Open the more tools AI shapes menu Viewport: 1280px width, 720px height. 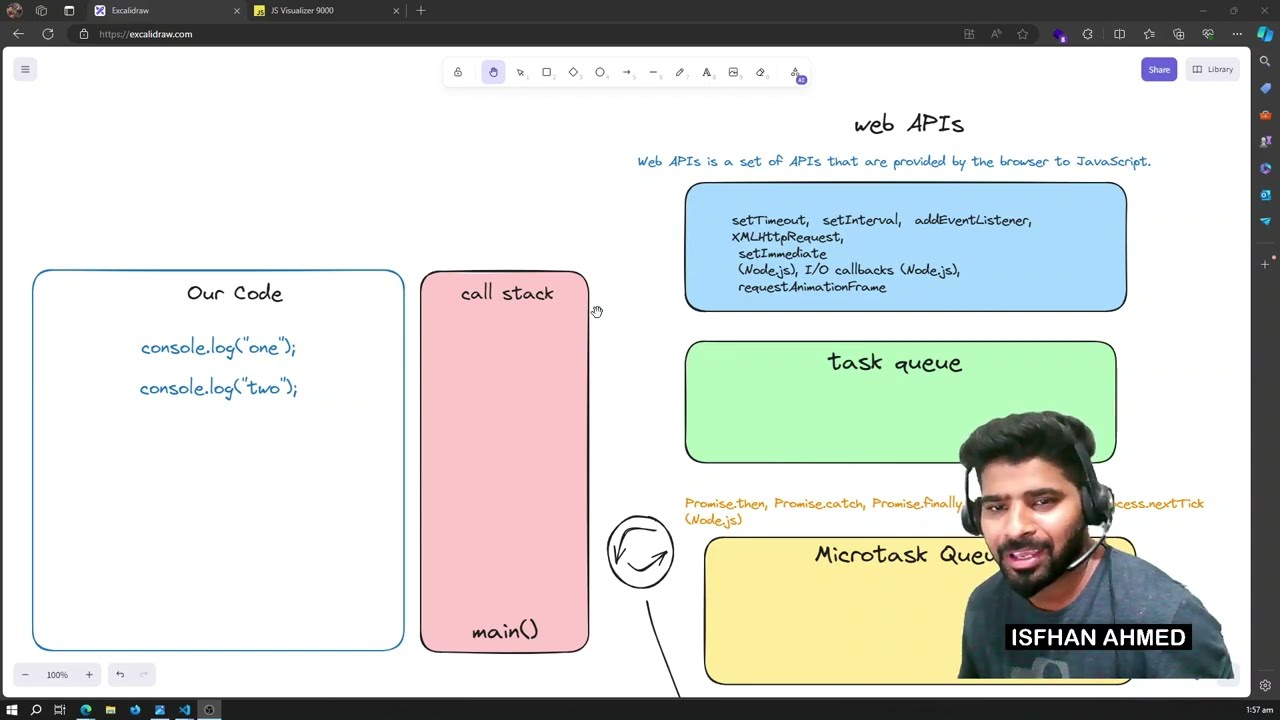coord(796,73)
